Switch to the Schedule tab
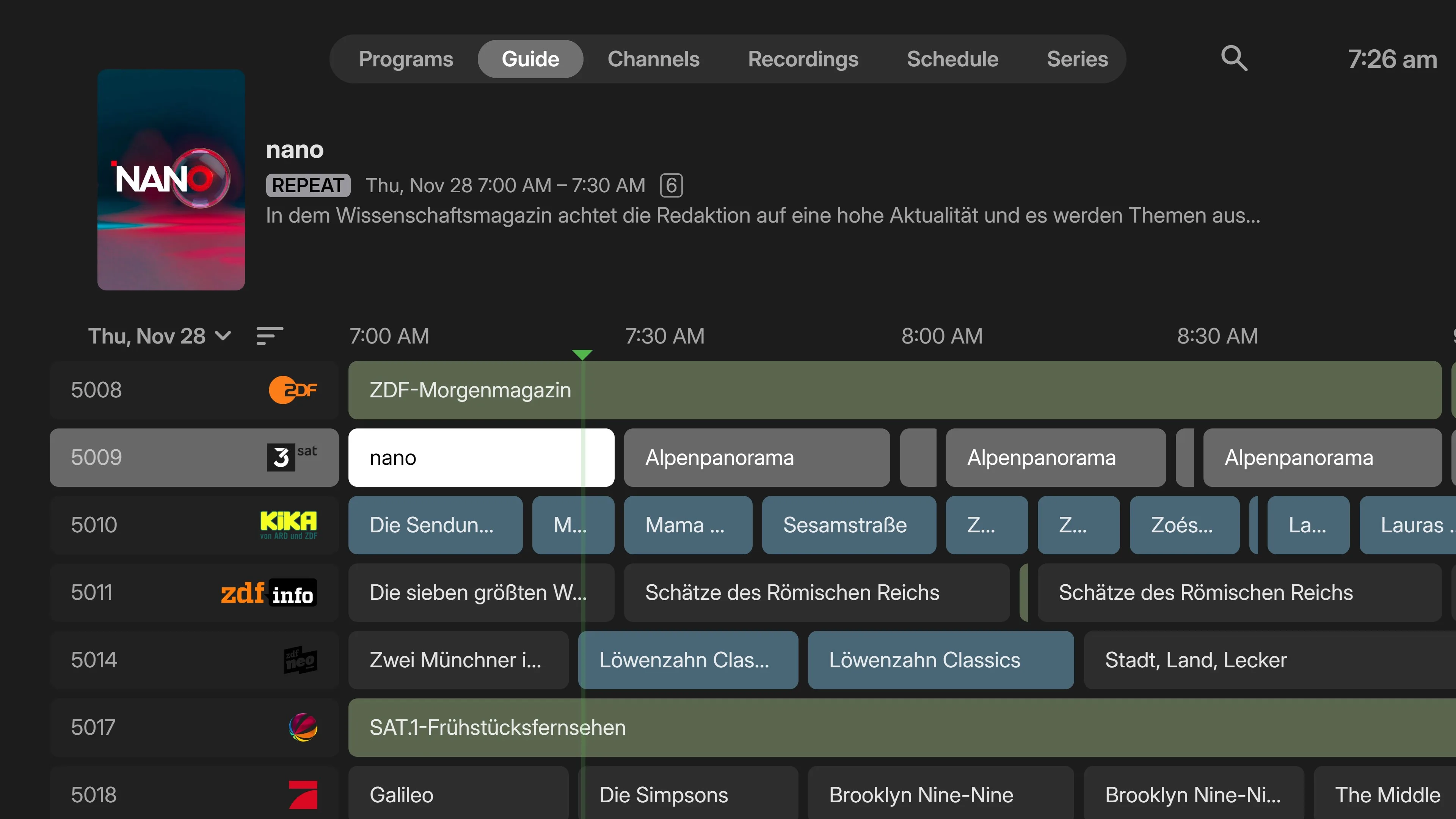1456x819 pixels. pos(952,59)
